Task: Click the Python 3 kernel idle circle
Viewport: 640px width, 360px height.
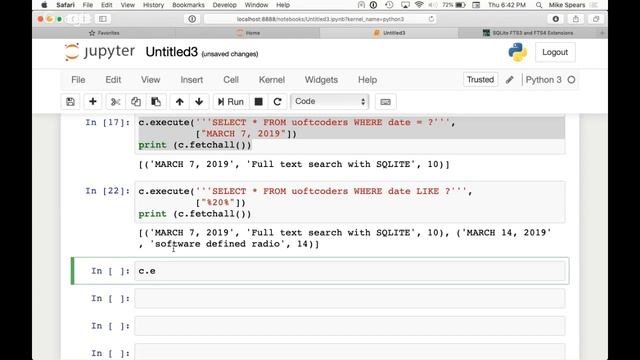Action: tap(571, 80)
